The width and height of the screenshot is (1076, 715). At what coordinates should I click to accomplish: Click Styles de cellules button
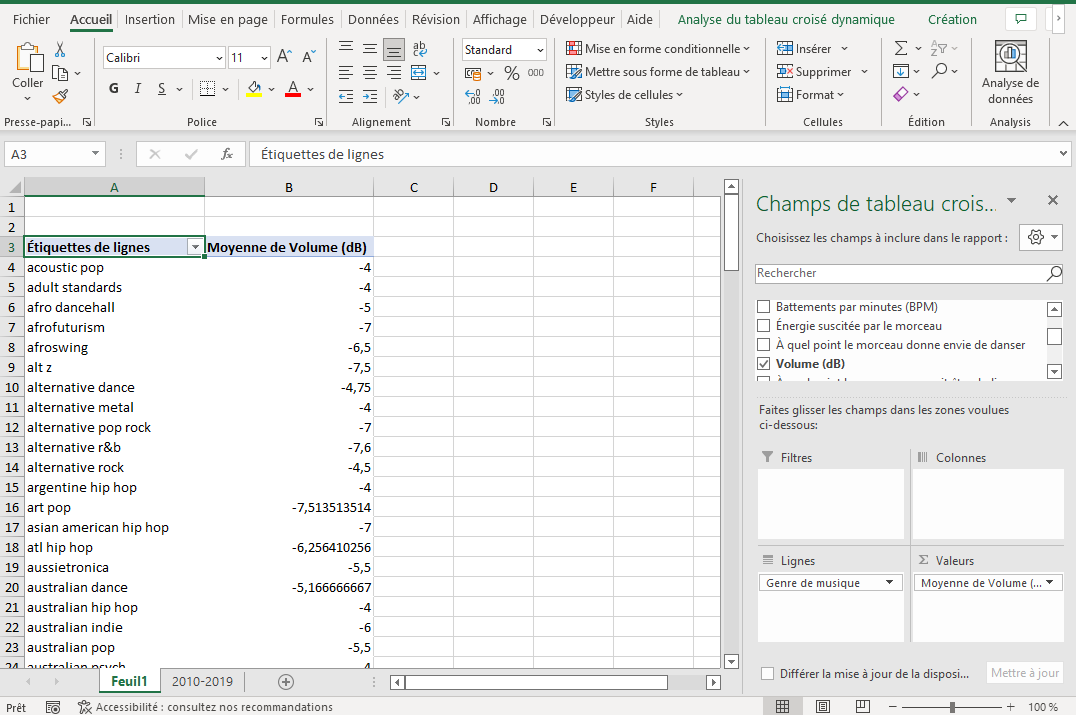[624, 95]
